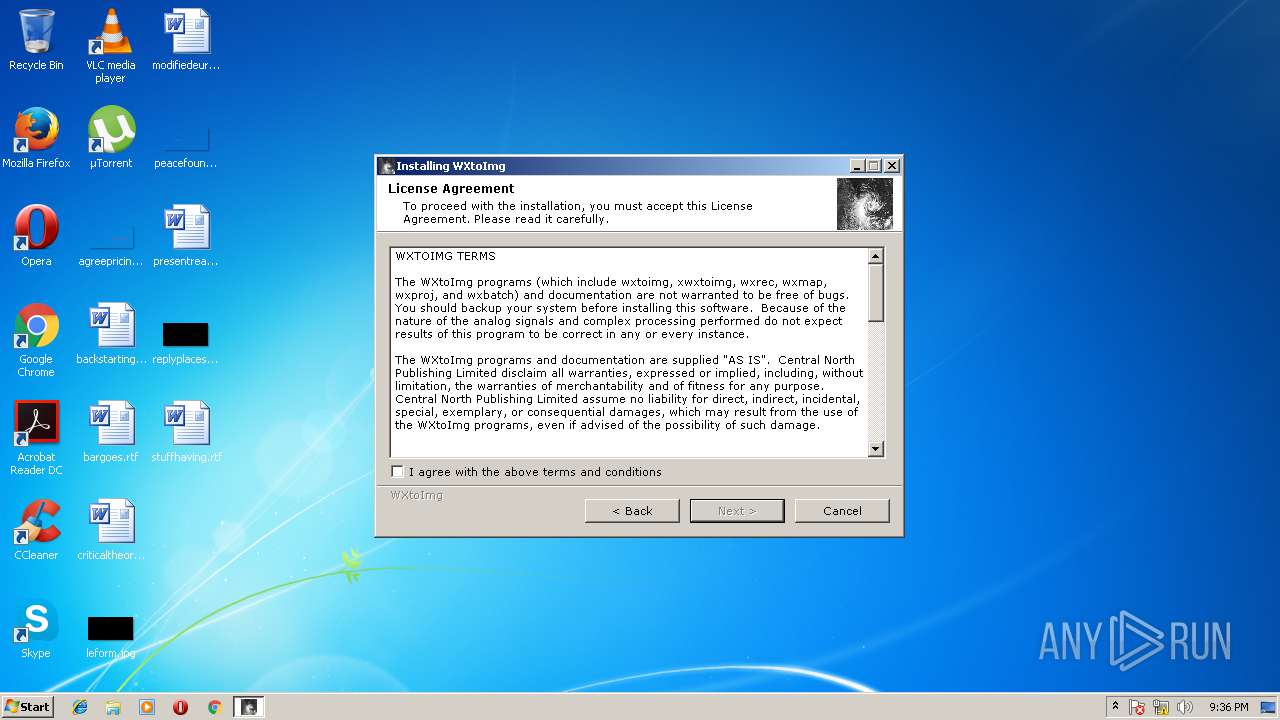Click the volume speaker tray icon
Image resolution: width=1280 pixels, height=720 pixels.
pos(1185,707)
